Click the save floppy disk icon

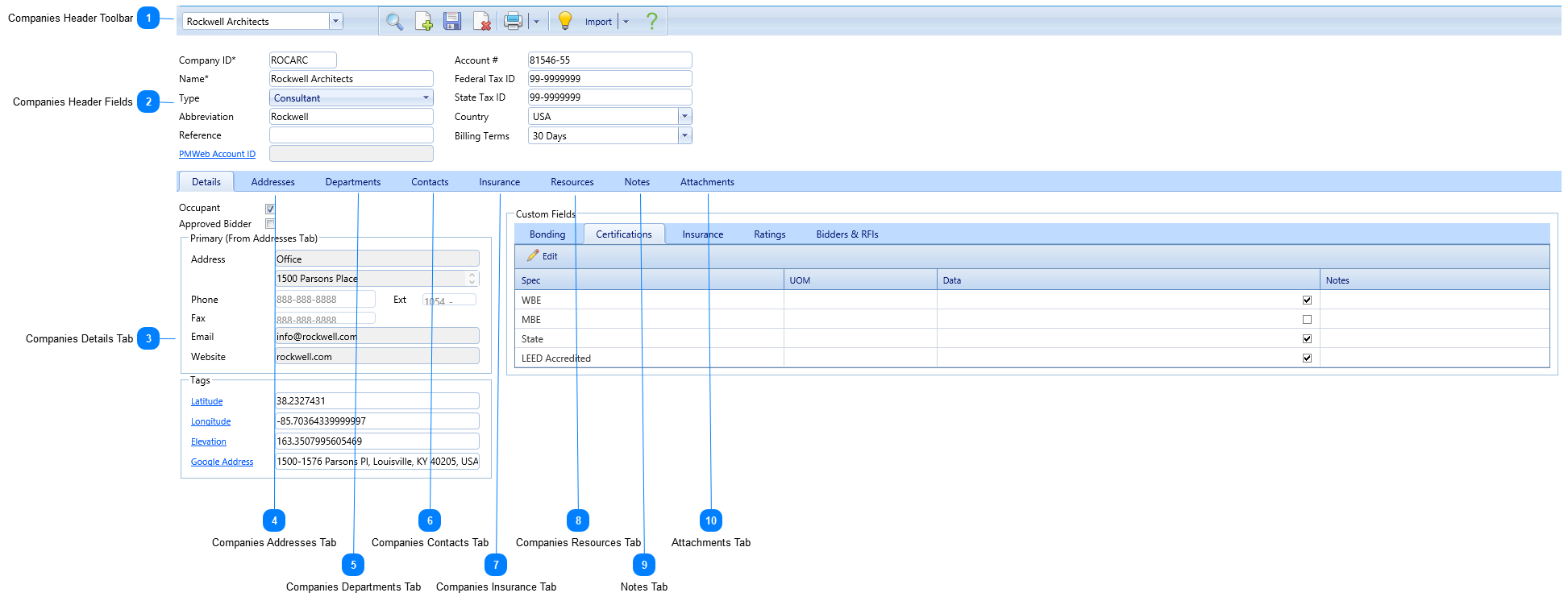453,22
